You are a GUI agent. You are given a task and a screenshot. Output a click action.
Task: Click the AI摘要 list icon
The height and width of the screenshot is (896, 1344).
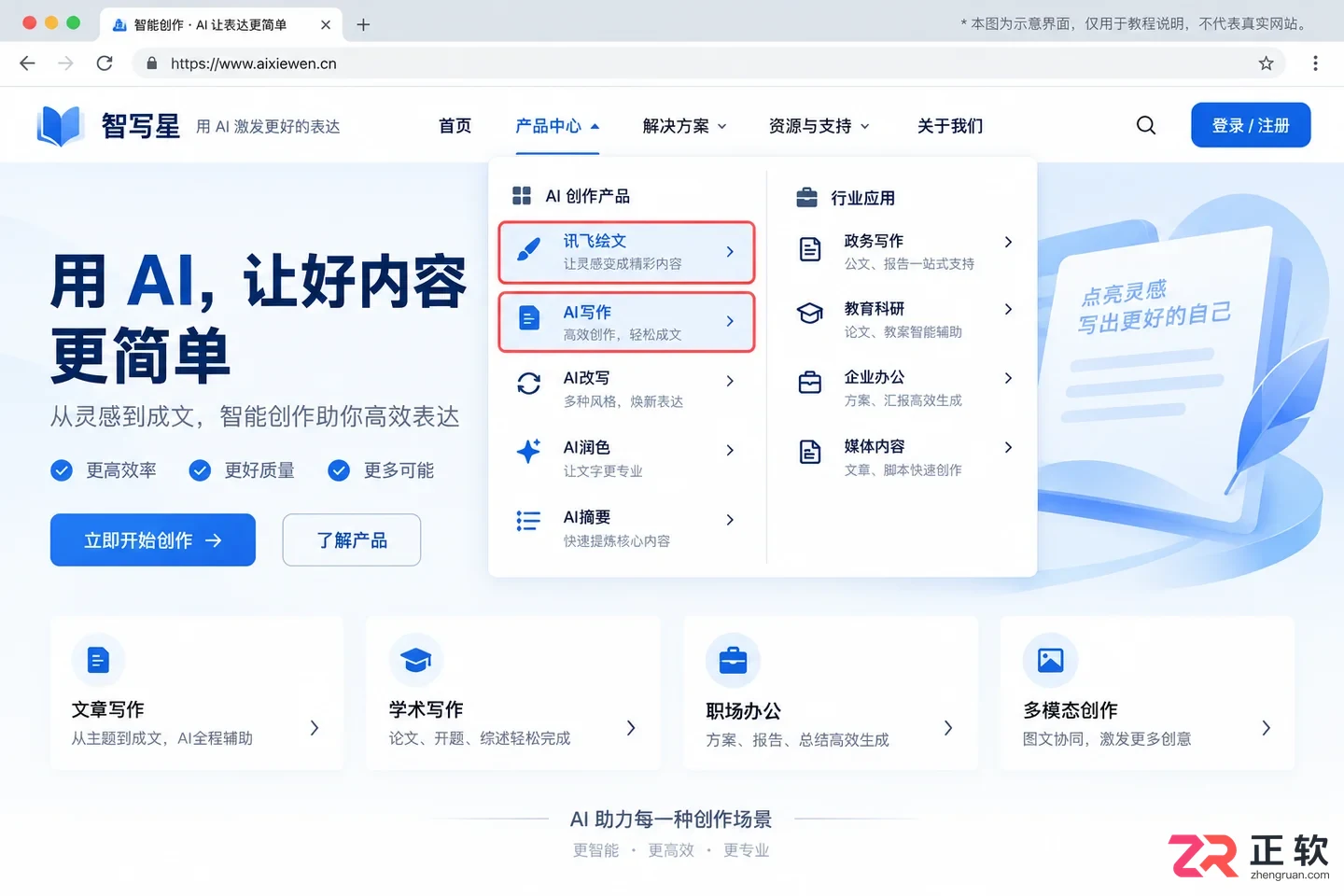(528, 520)
